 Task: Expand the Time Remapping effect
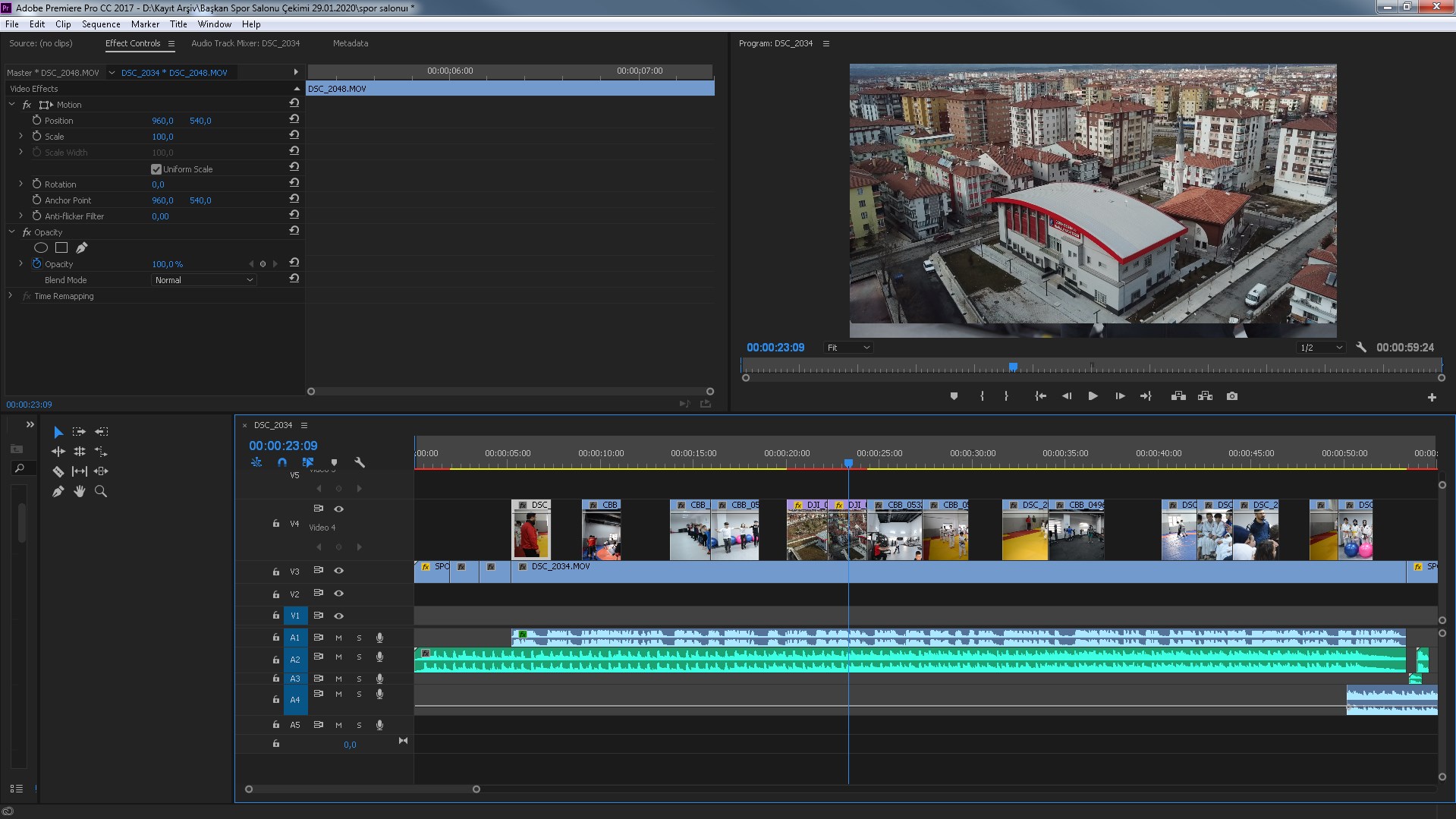11,296
